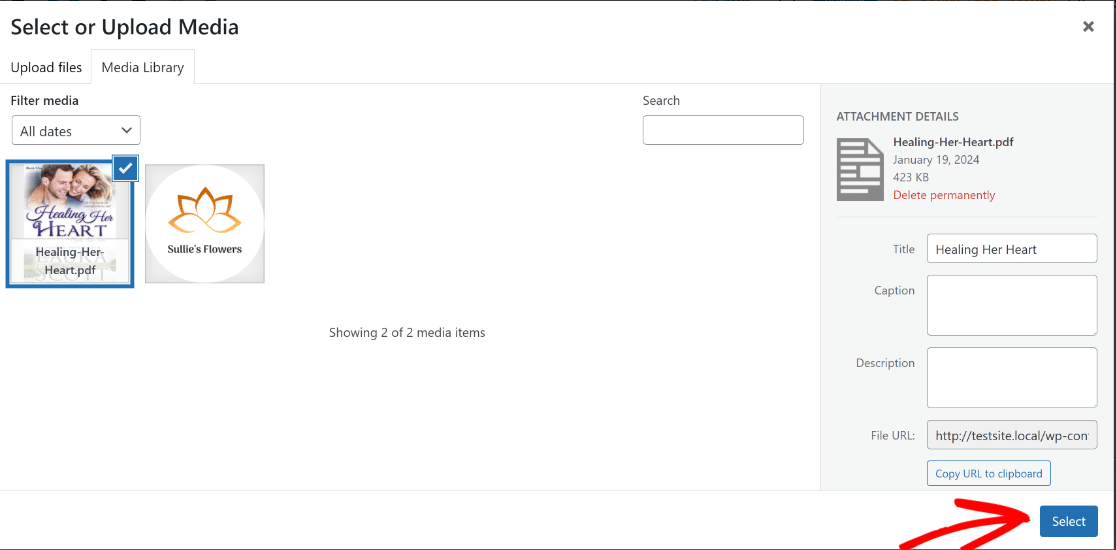Expand the All dates filter dropdown
This screenshot has height=550, width=1116.
pyautogui.click(x=76, y=131)
